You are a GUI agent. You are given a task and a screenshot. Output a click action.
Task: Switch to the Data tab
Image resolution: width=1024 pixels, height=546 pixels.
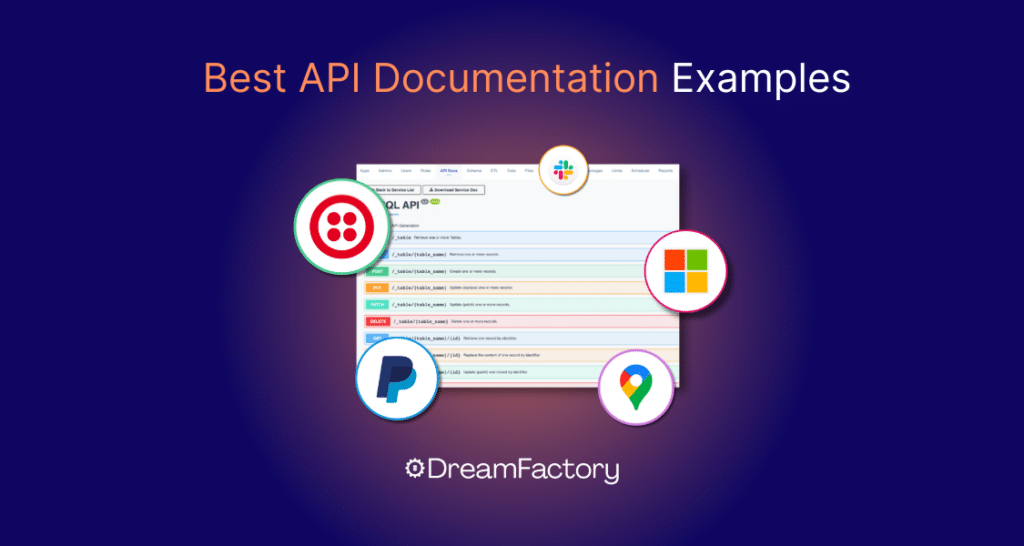pos(511,170)
